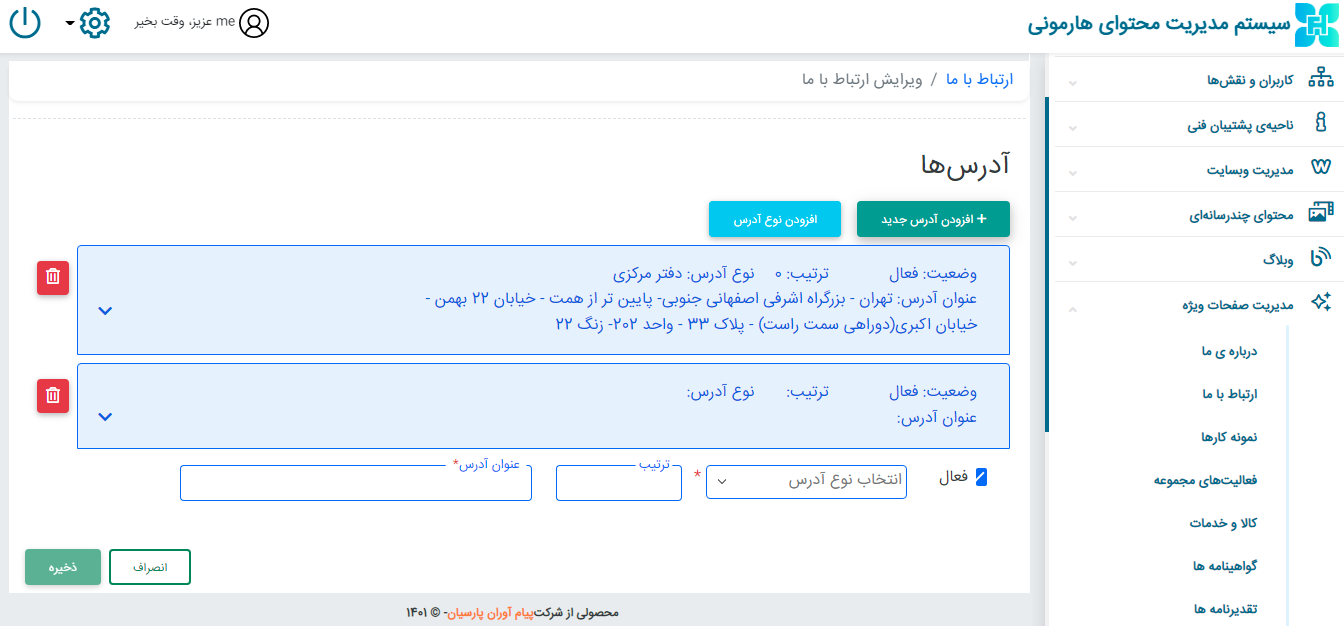Click the کاربران و نقش‌ها hierarchy icon

point(1321,79)
